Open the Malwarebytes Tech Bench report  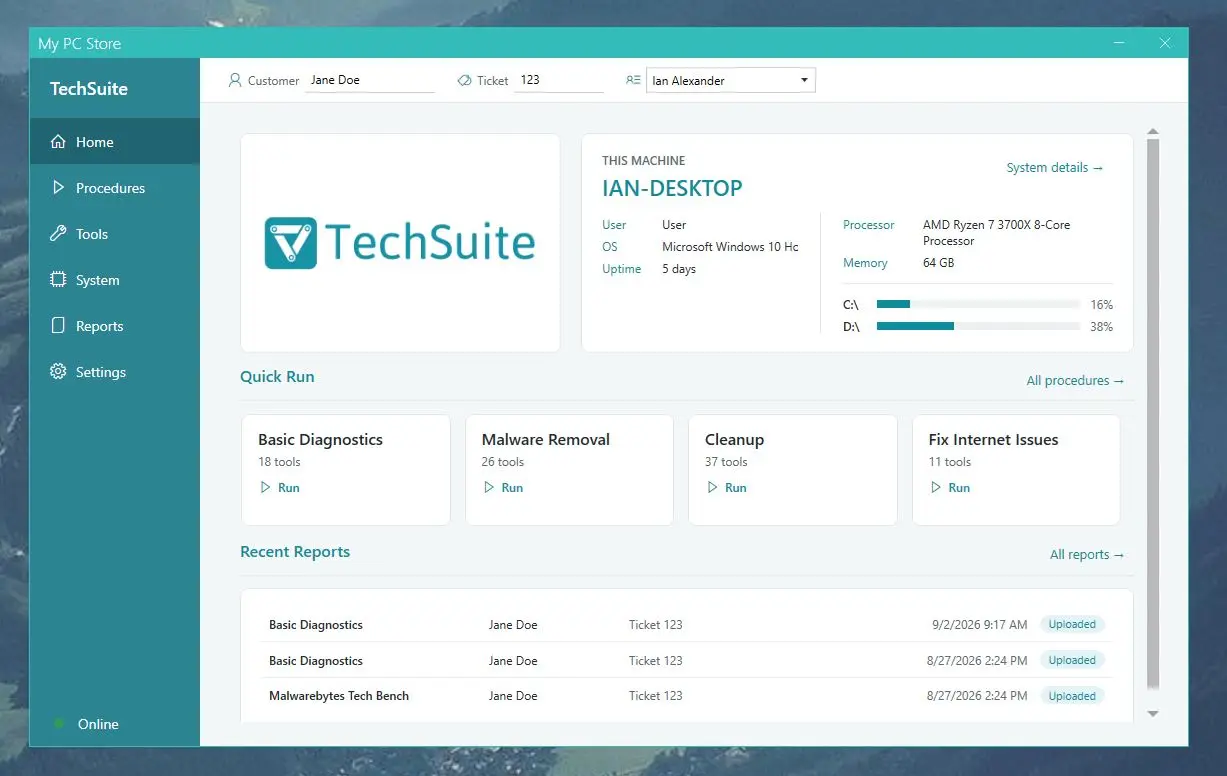(687, 696)
